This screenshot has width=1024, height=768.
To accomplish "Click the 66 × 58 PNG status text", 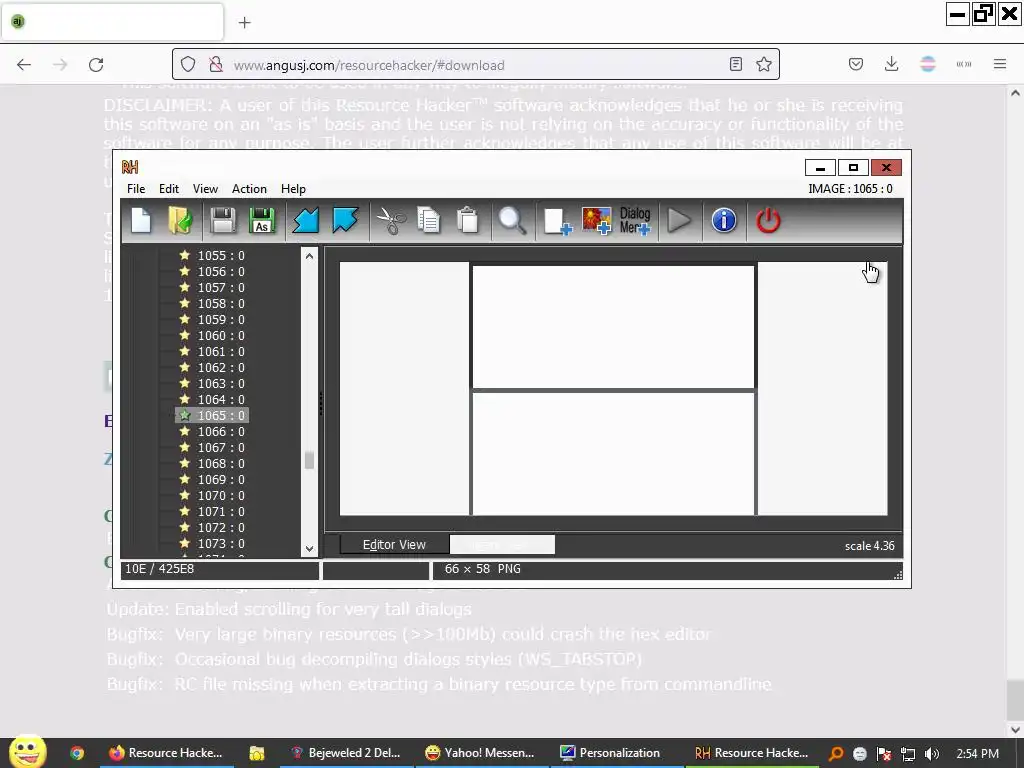I will click(483, 569).
